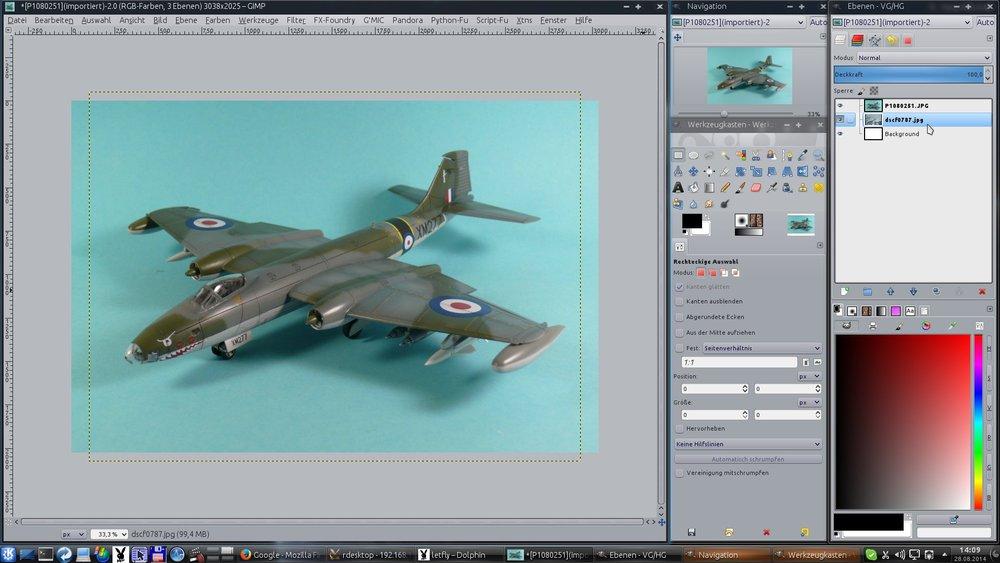Select the Dodge/Burn tool
The width and height of the screenshot is (1000, 563).
point(725,204)
